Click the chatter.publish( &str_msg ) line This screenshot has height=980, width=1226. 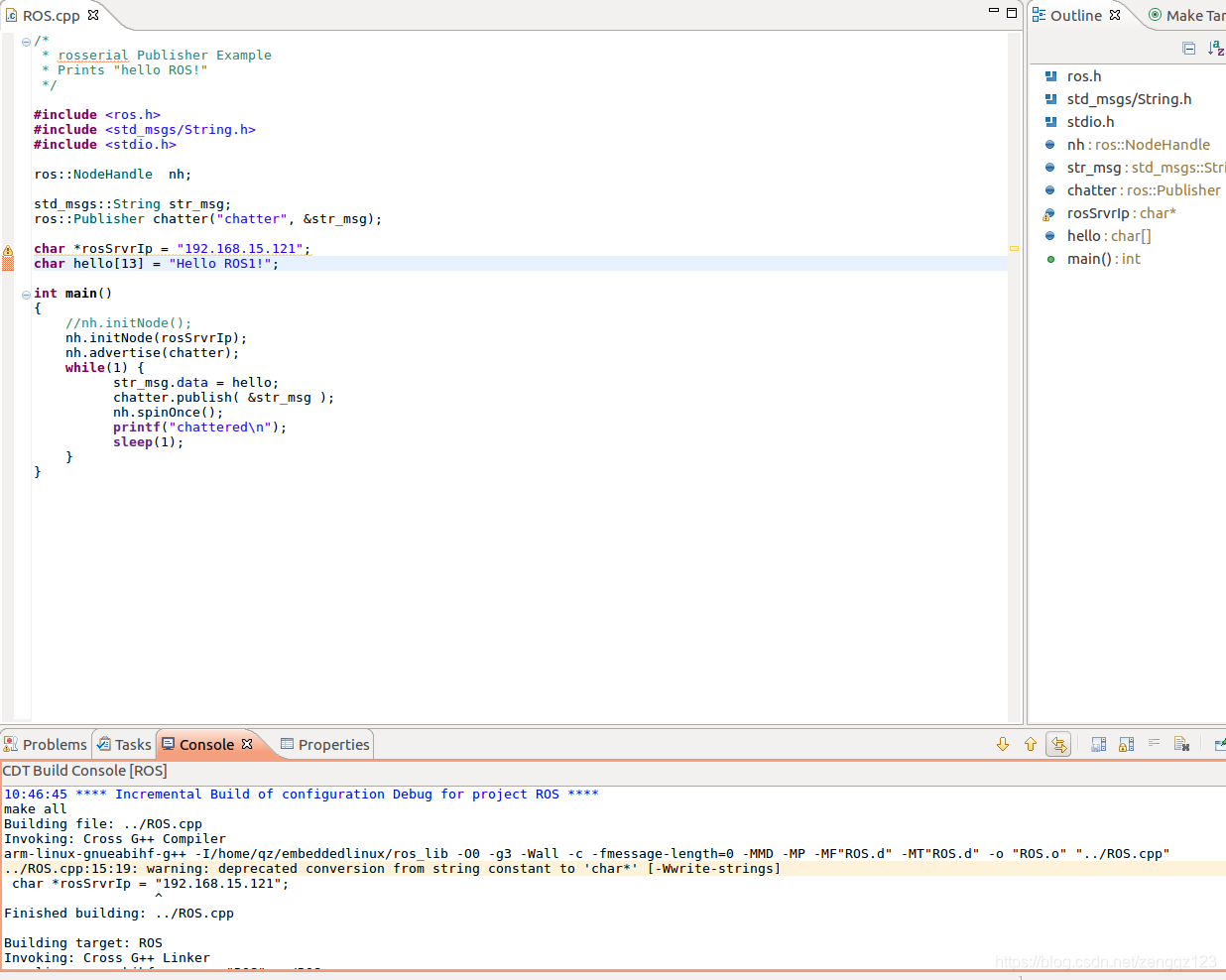[223, 398]
